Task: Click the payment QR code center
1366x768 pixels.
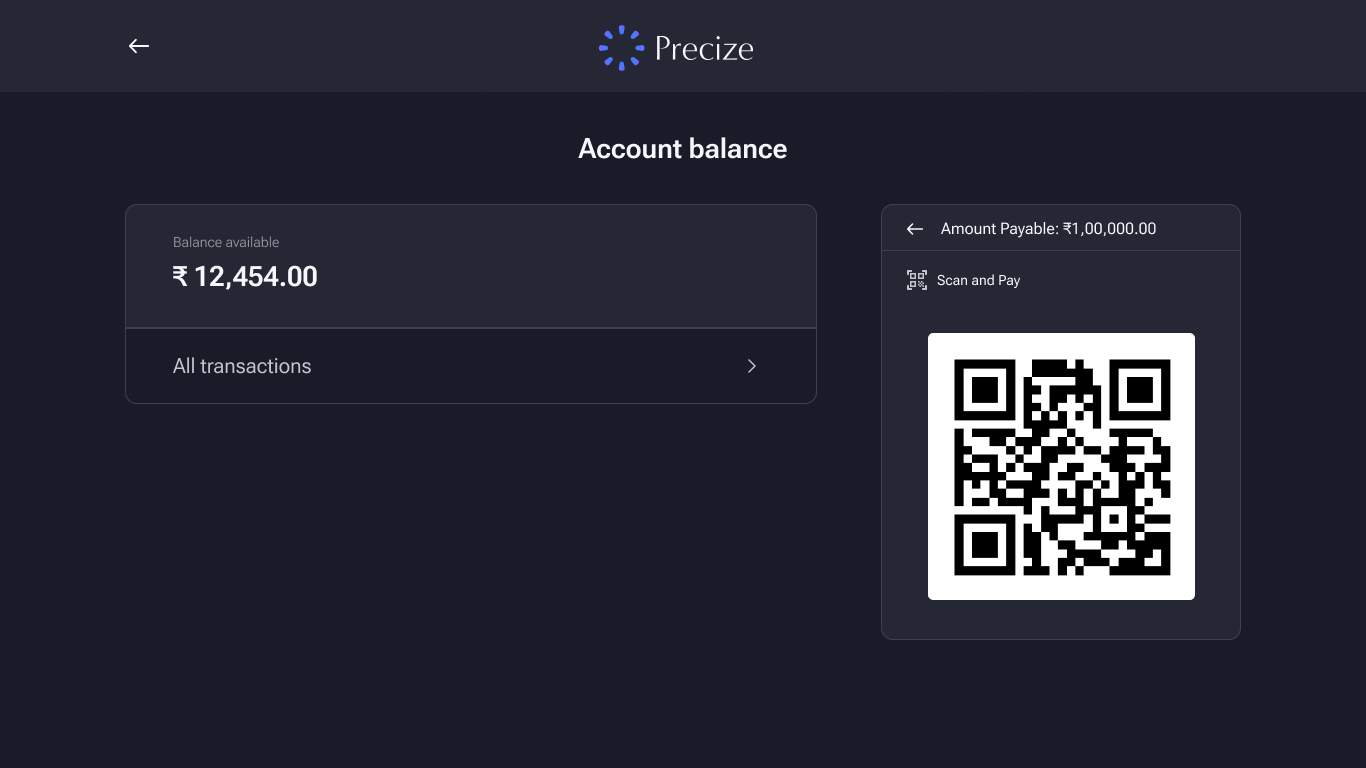Action: click(x=1061, y=466)
